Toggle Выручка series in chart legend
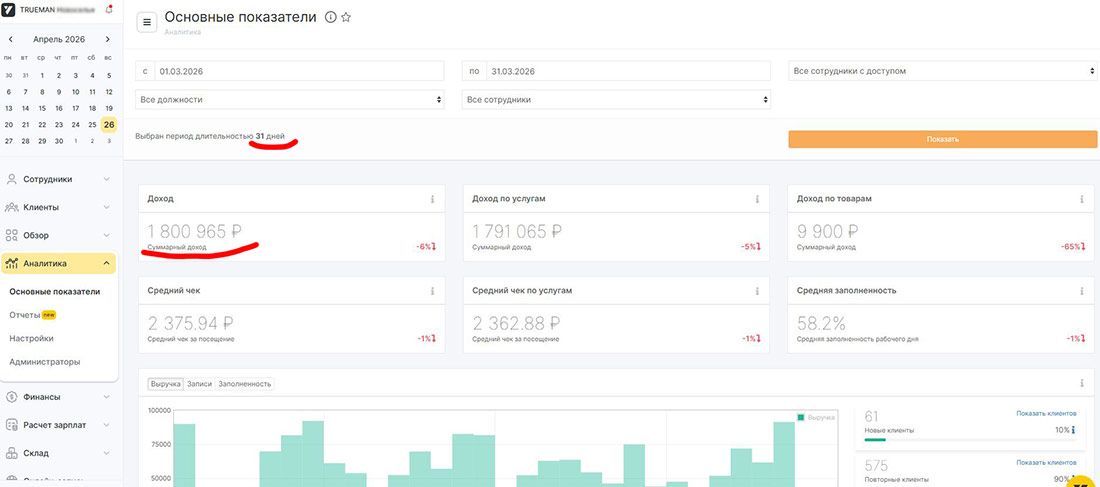Screen dimensions: 1100x487 (x=817, y=418)
